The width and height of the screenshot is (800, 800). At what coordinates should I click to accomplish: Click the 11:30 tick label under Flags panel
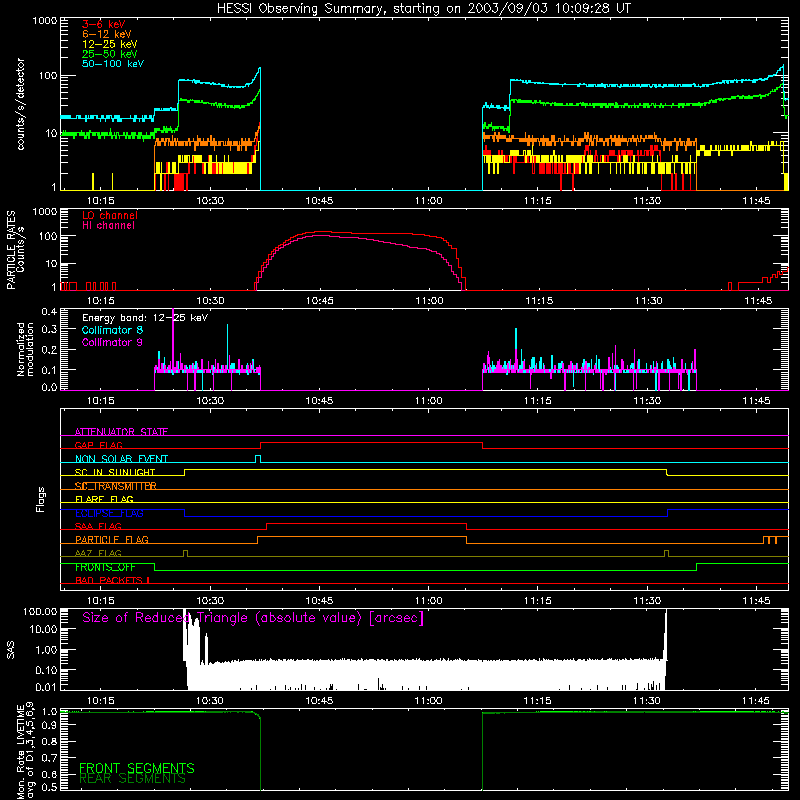tap(647, 601)
